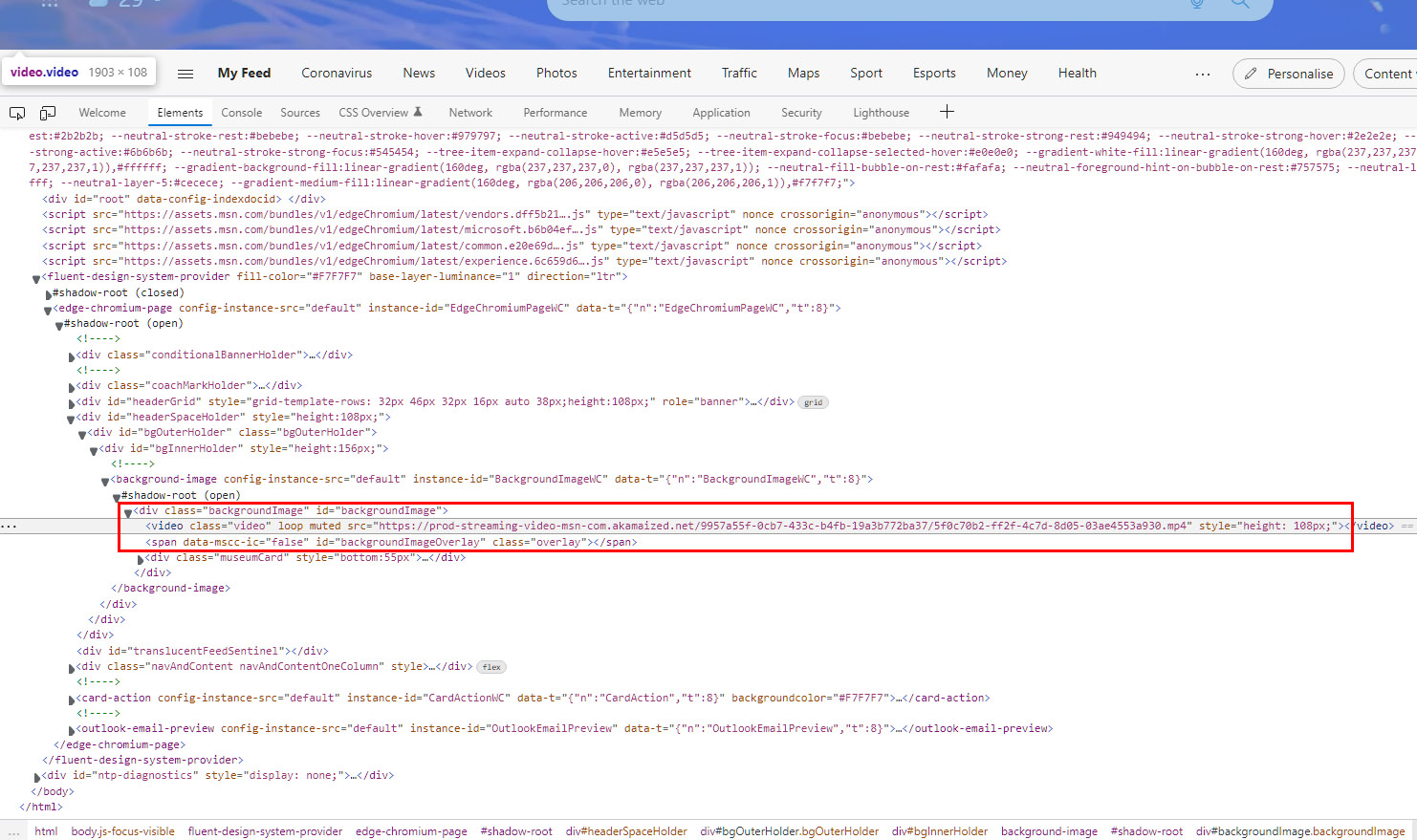Open the Sport category
The width and height of the screenshot is (1417, 840).
click(866, 73)
